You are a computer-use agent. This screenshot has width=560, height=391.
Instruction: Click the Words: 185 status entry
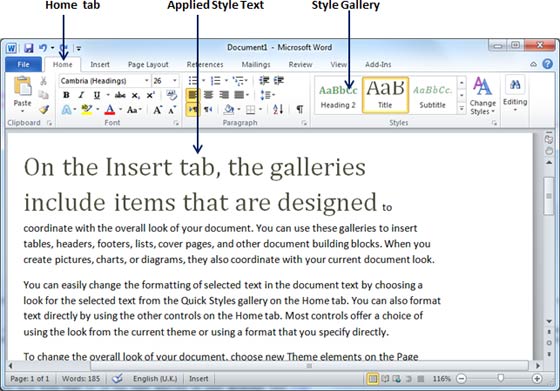point(81,379)
